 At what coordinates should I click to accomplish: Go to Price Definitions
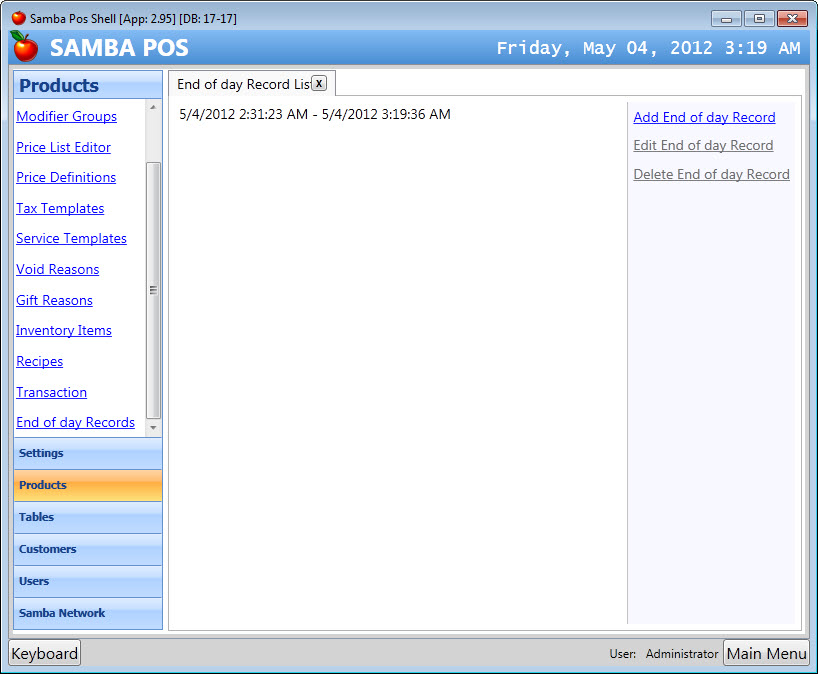click(x=66, y=177)
